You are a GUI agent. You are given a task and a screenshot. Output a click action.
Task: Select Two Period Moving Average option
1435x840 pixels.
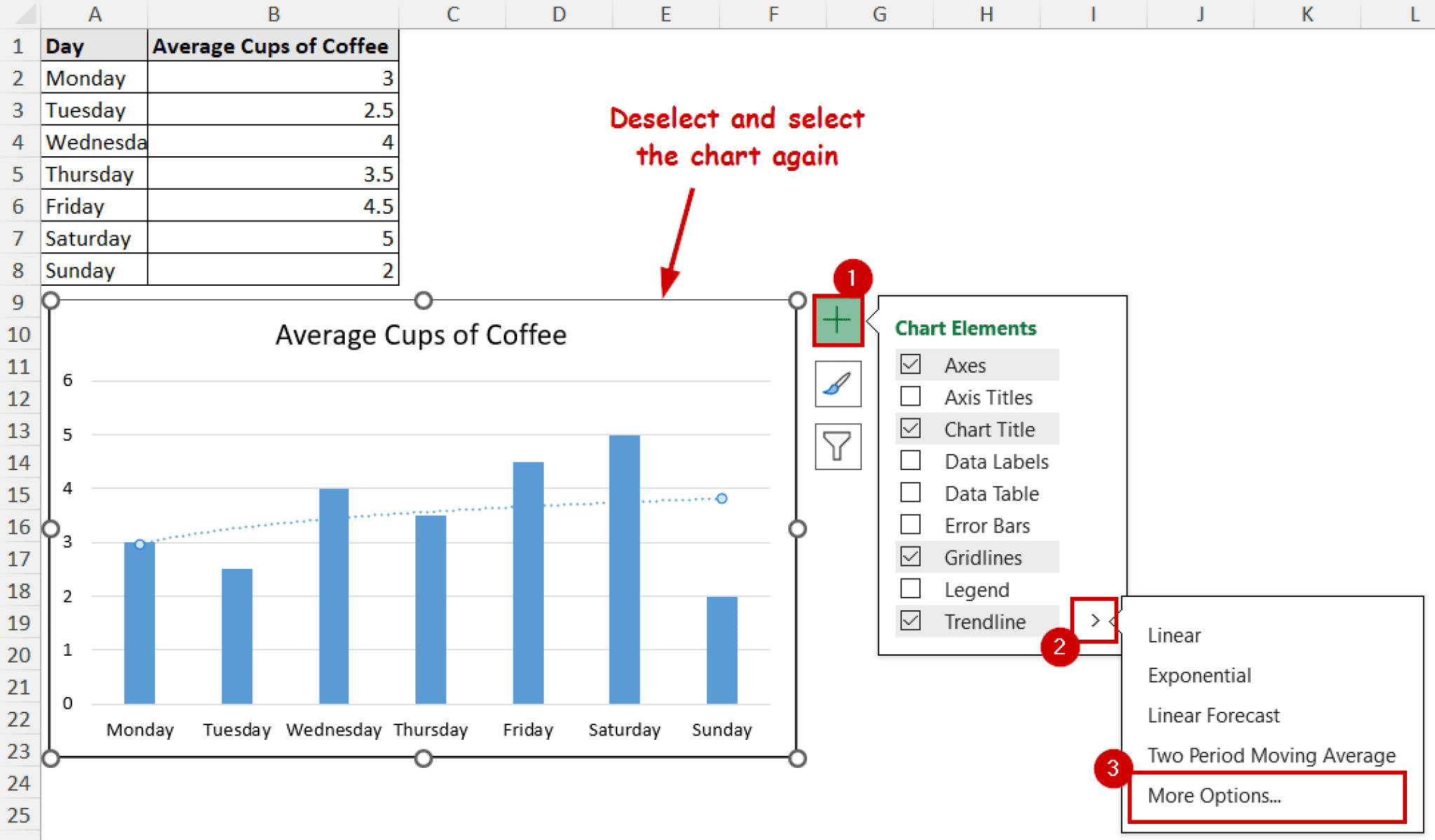[1271, 755]
